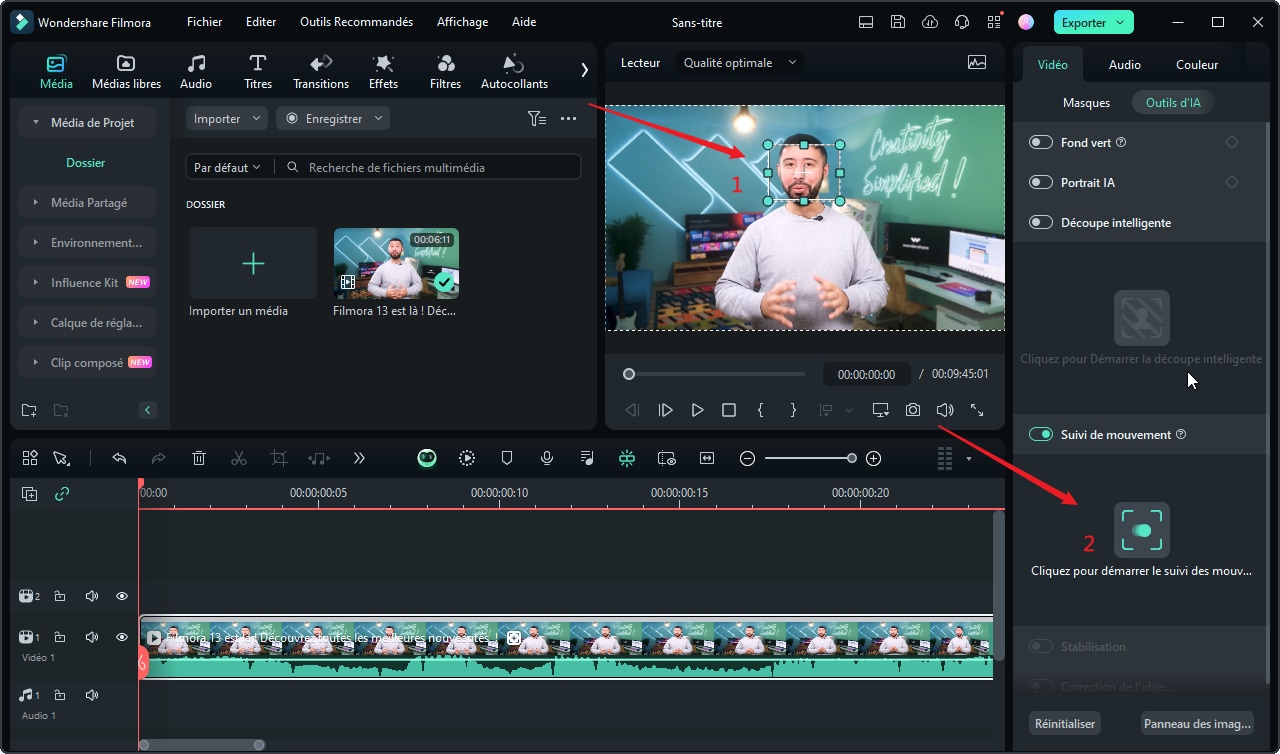Take a snapshot with camera icon

point(913,410)
